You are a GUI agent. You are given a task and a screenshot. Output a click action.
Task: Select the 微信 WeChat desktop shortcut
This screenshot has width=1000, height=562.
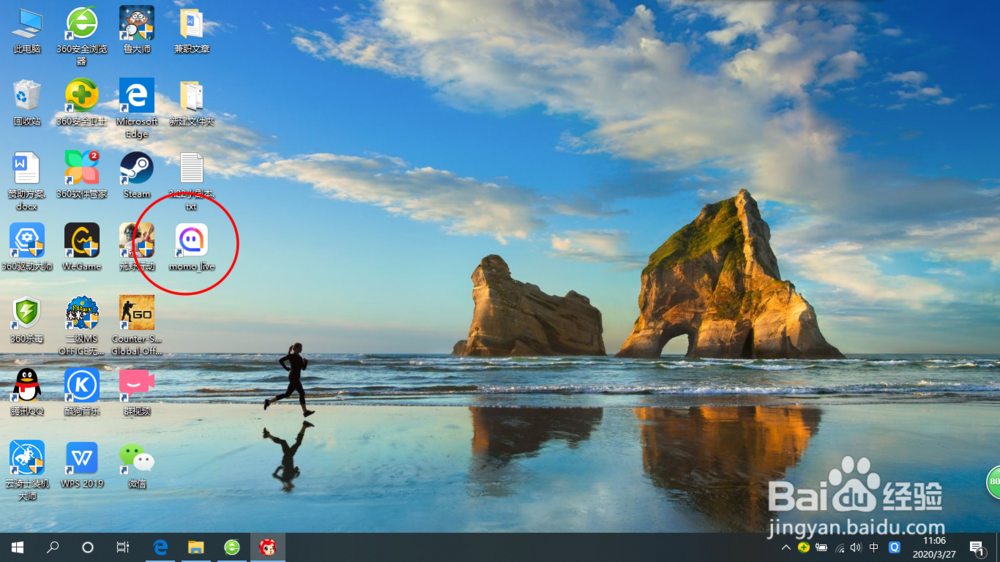[x=136, y=464]
